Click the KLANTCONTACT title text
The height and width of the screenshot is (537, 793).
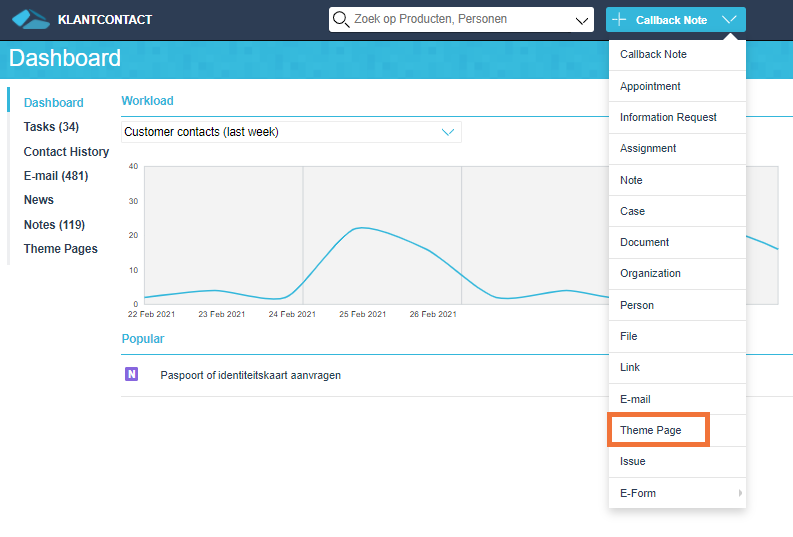click(x=105, y=20)
